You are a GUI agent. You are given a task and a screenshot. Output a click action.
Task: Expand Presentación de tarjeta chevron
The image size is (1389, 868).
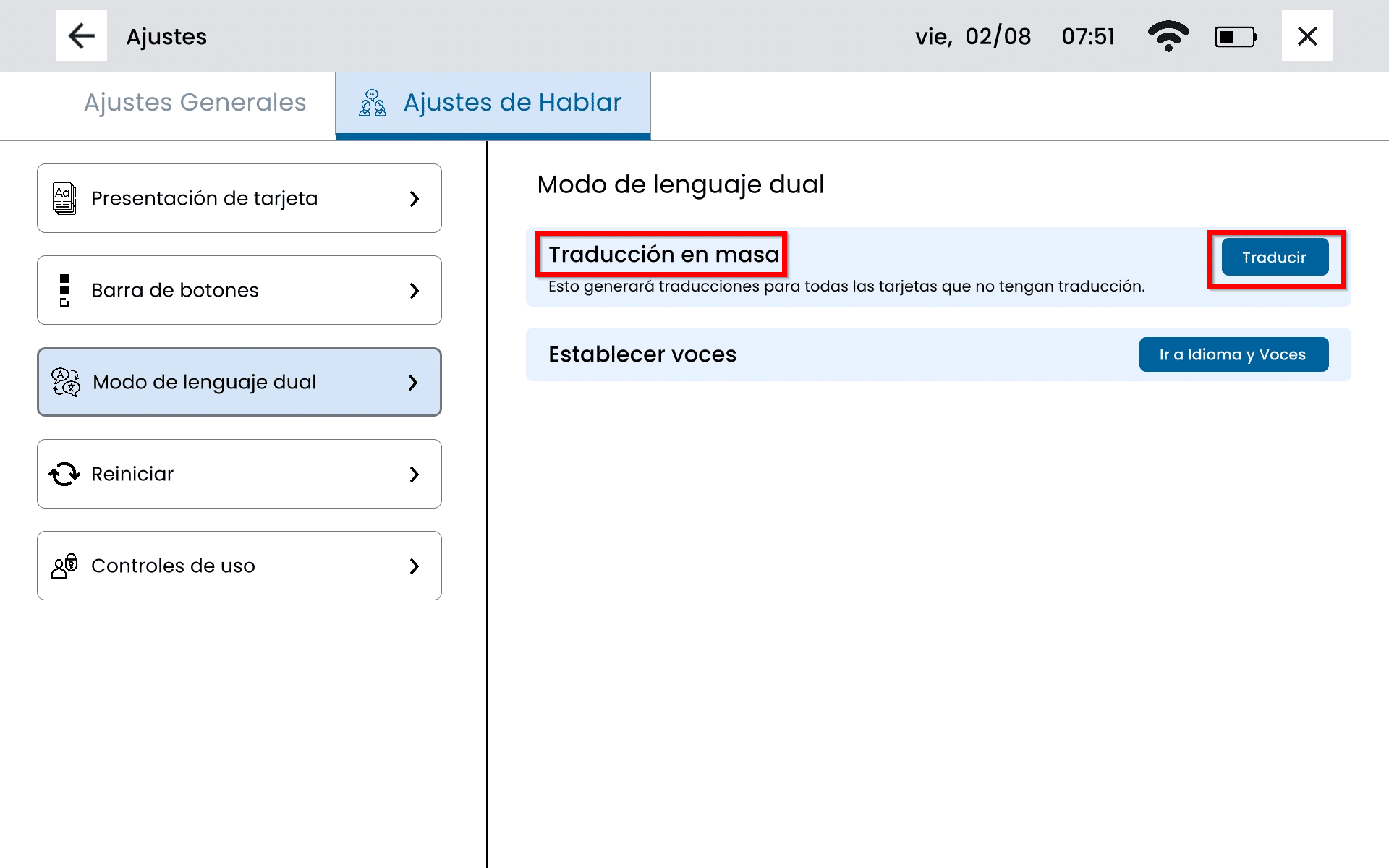click(x=414, y=198)
